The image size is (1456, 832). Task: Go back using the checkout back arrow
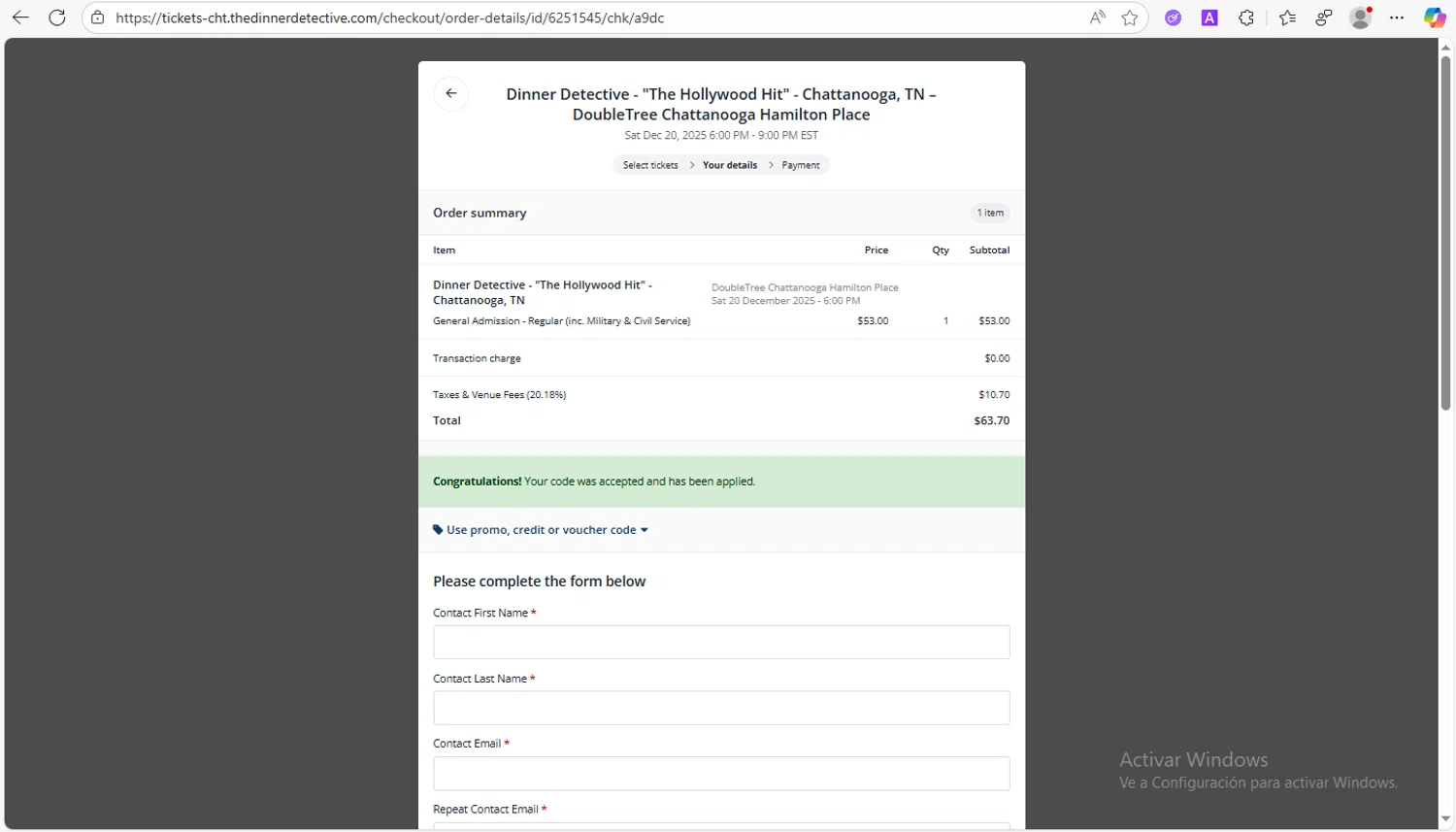click(451, 93)
